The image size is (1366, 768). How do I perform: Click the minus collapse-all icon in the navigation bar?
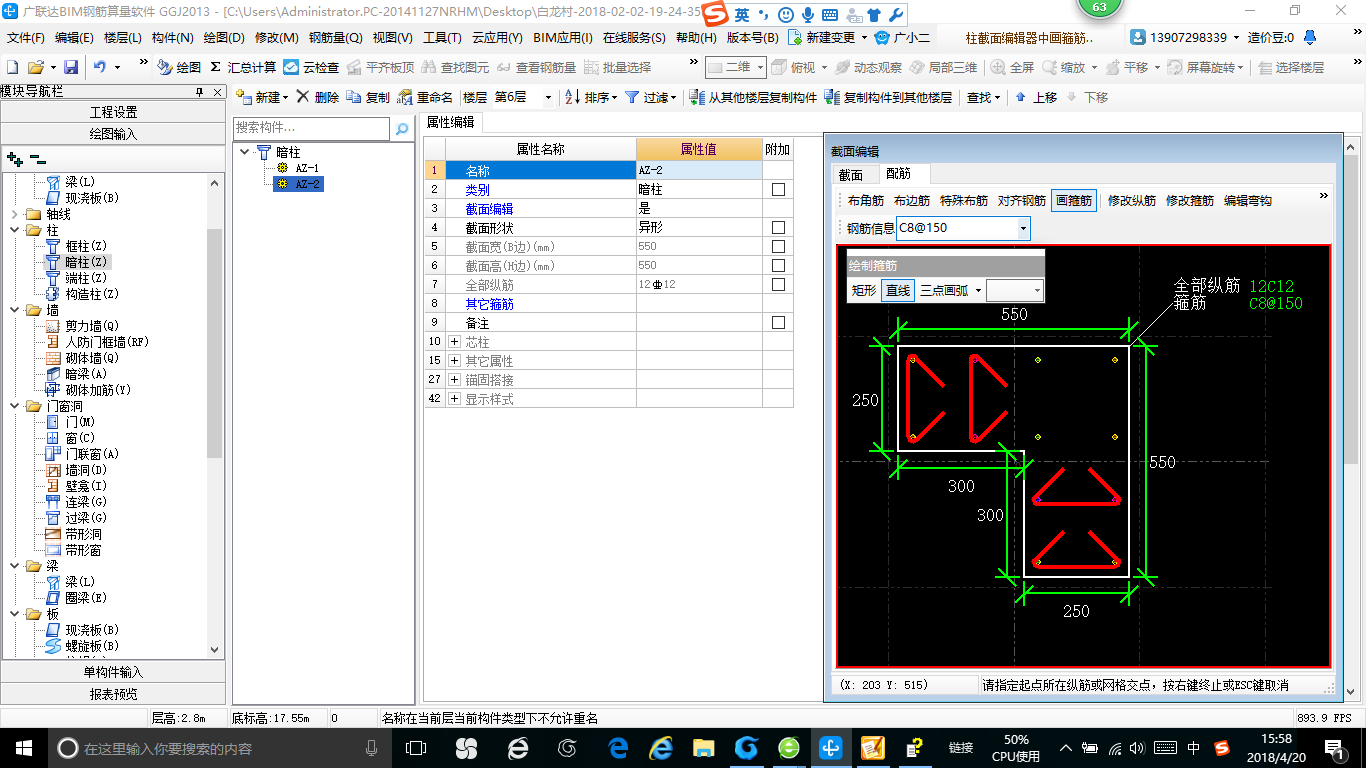tap(38, 159)
